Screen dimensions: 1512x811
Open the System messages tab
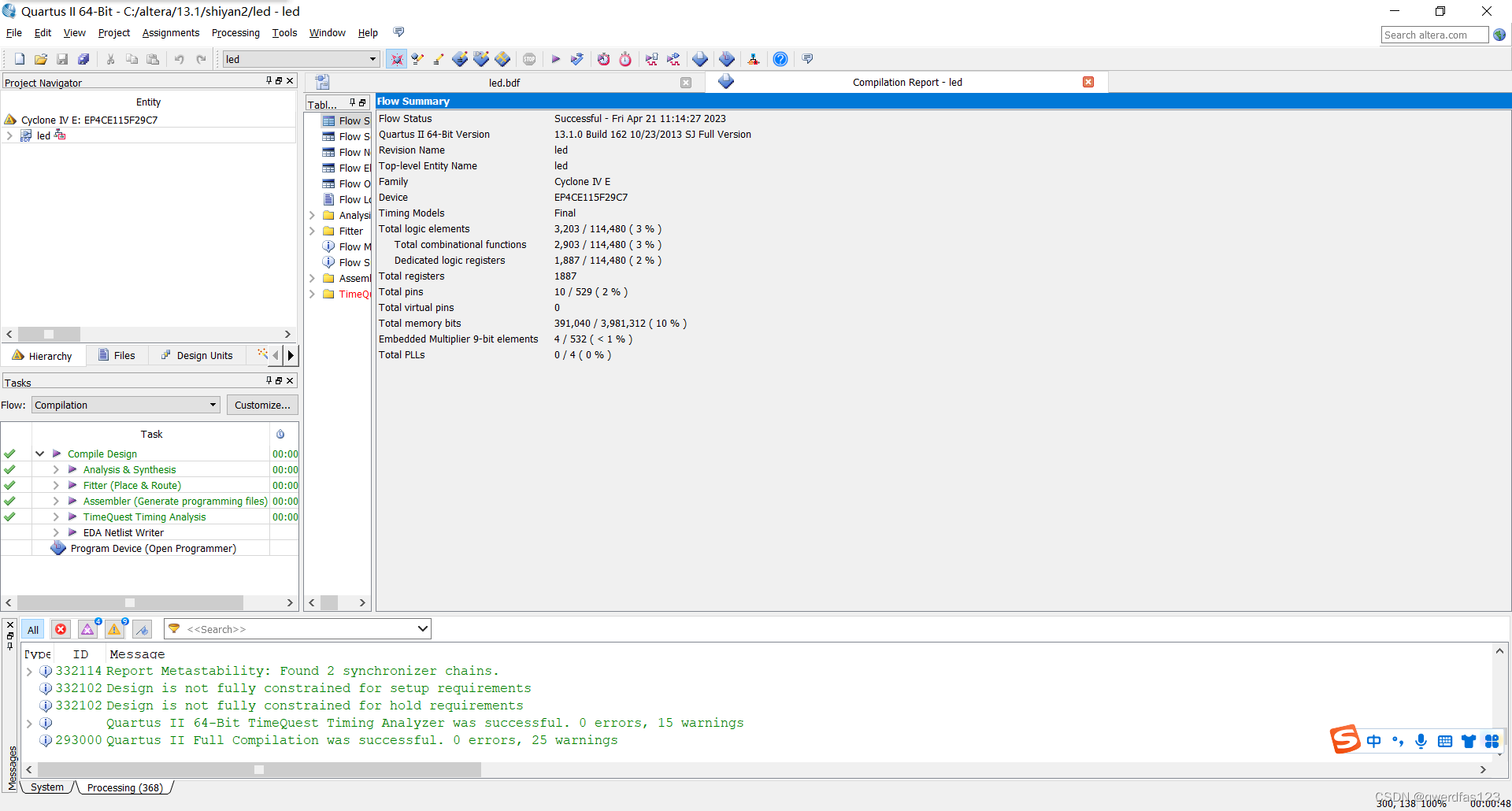(47, 787)
